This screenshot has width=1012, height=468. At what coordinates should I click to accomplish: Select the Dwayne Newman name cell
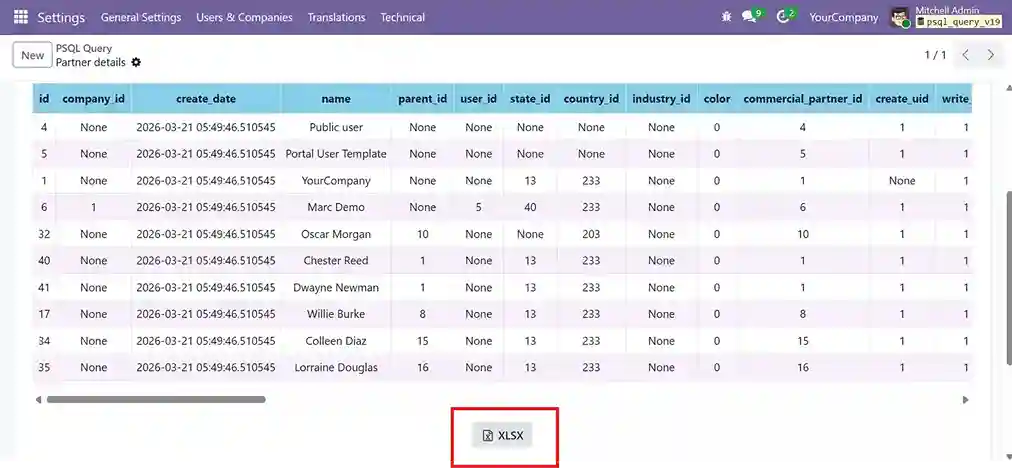[336, 287]
